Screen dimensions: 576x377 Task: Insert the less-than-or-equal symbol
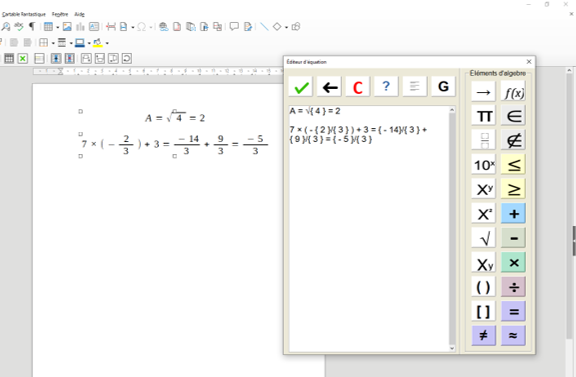tap(514, 165)
